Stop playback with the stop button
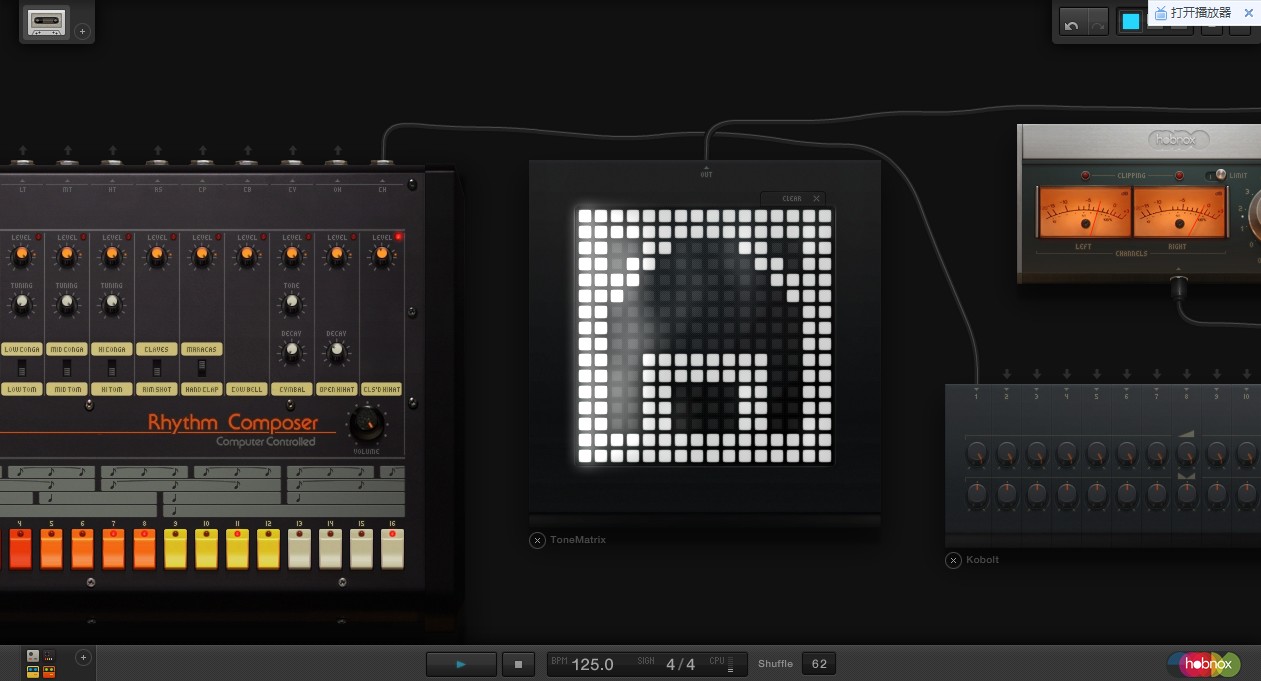 tap(518, 664)
